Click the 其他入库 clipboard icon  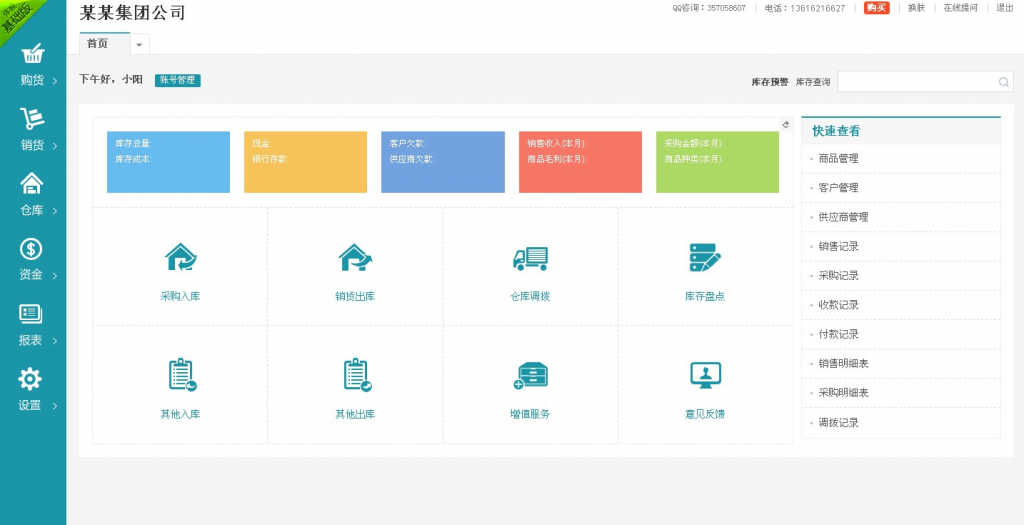click(182, 375)
